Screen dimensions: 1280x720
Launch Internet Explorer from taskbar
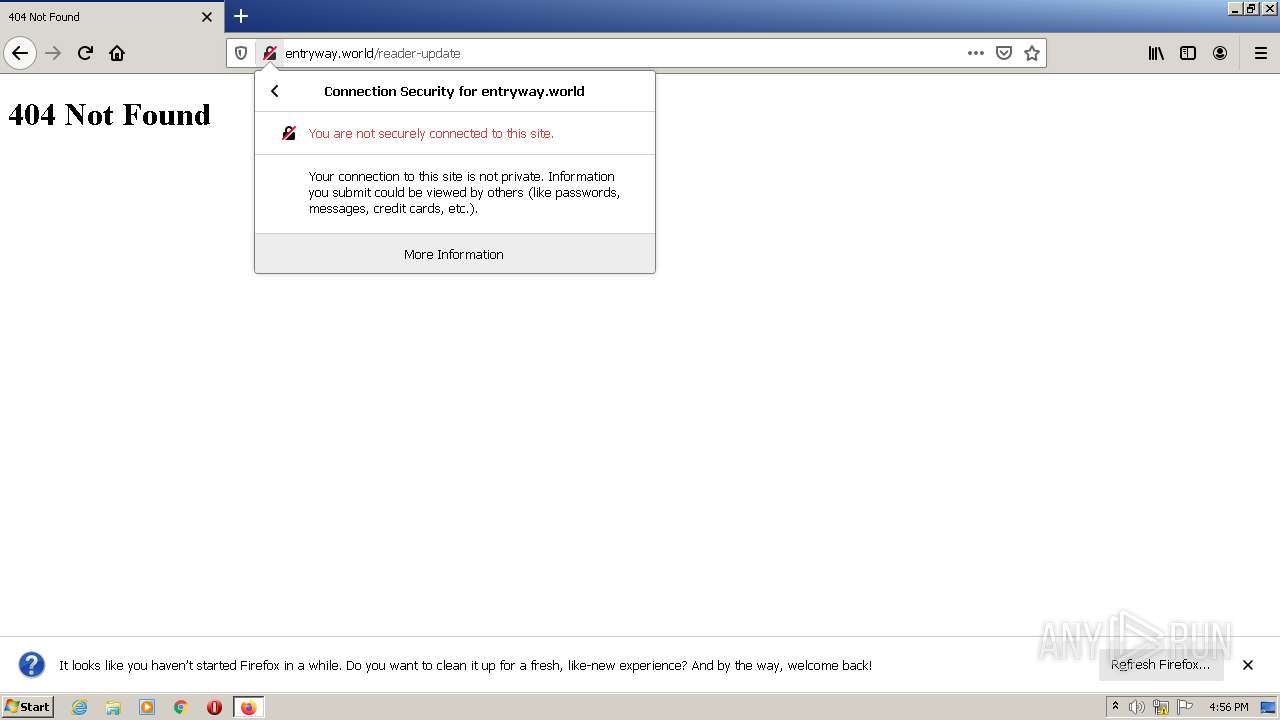point(80,707)
